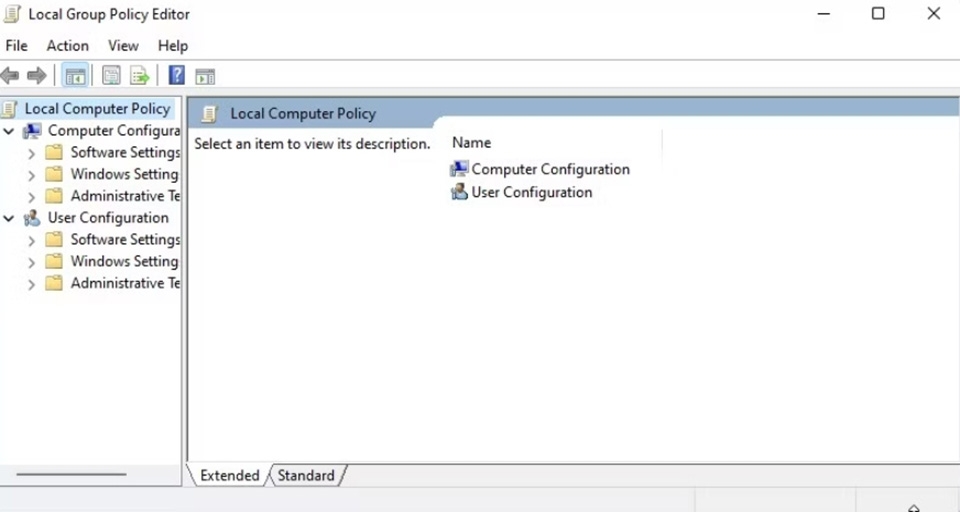Click Computer Configuration icon in tree
The image size is (960, 512).
tap(32, 131)
